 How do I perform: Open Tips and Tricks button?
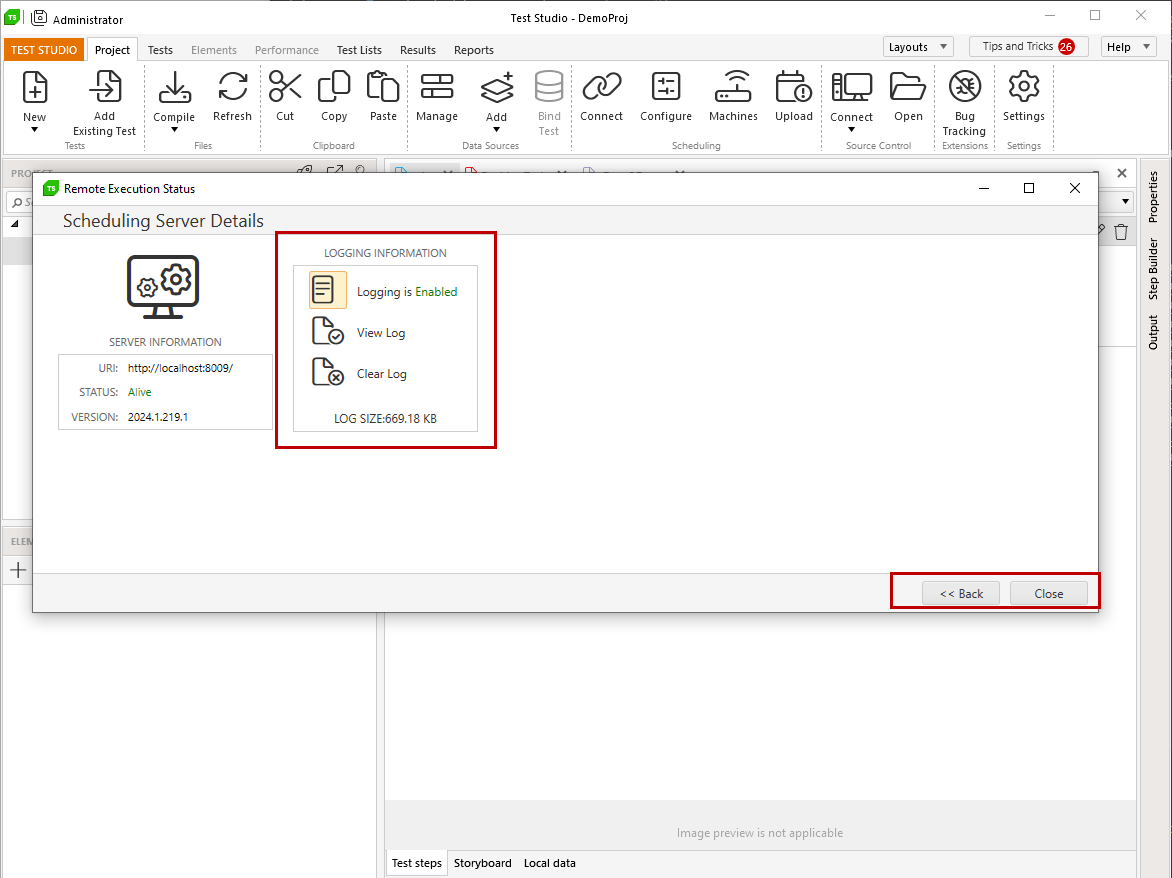pyautogui.click(x=1028, y=46)
